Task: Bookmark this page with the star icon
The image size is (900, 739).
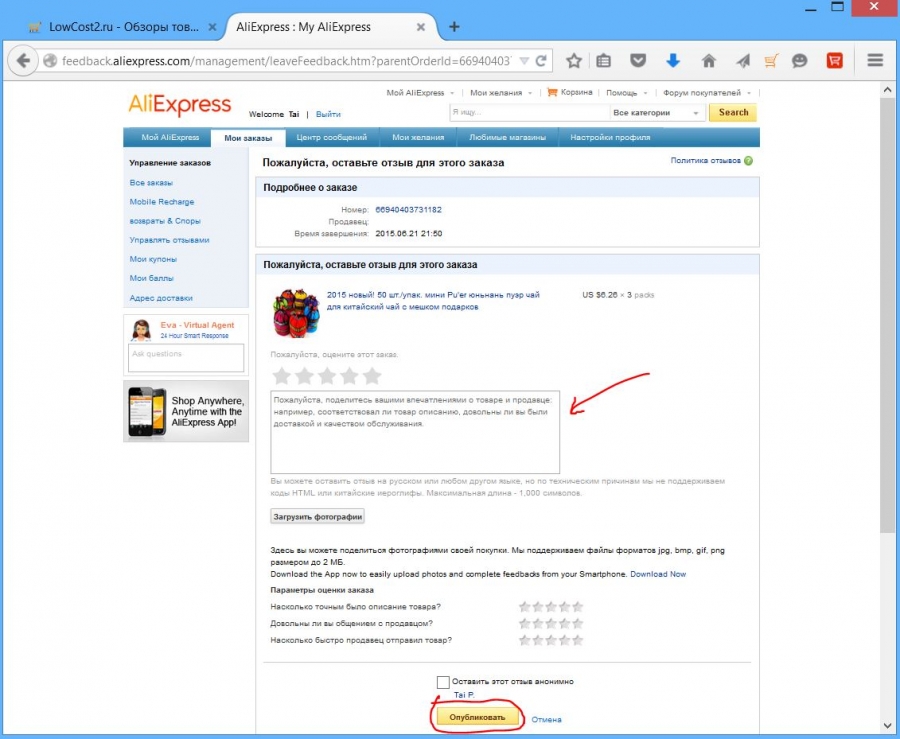Action: (573, 60)
